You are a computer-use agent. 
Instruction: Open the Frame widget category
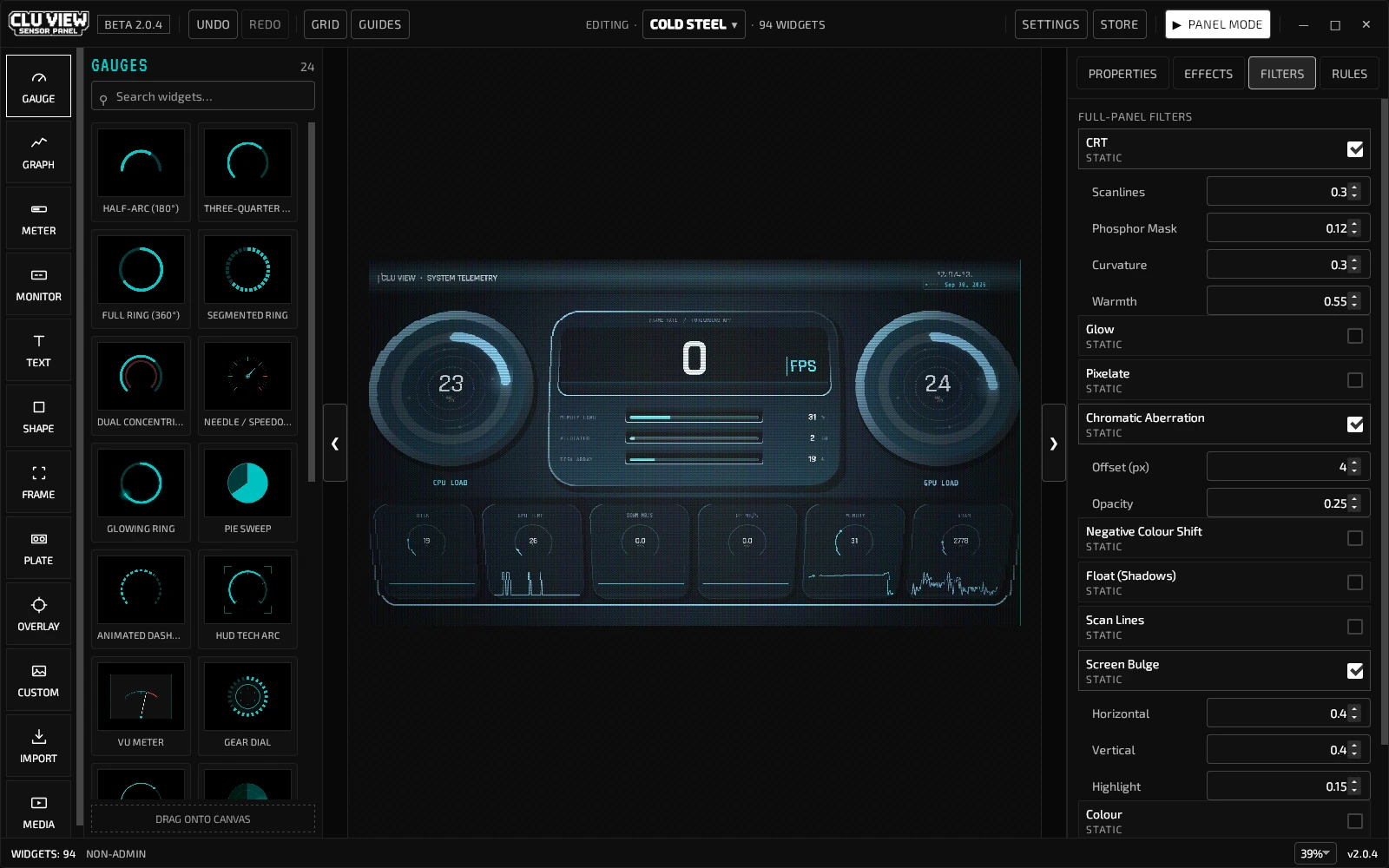38,482
